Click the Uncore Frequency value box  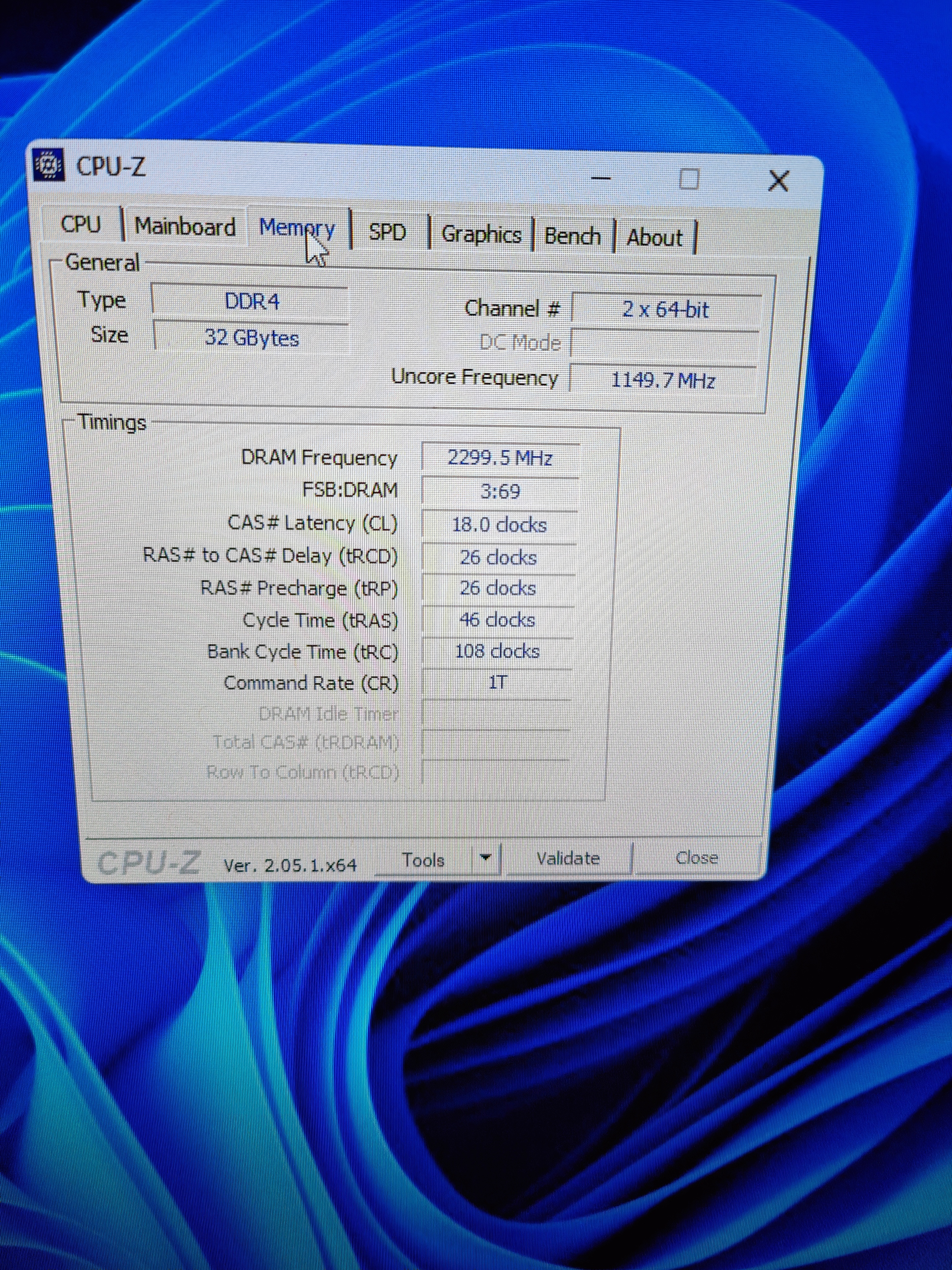(663, 380)
